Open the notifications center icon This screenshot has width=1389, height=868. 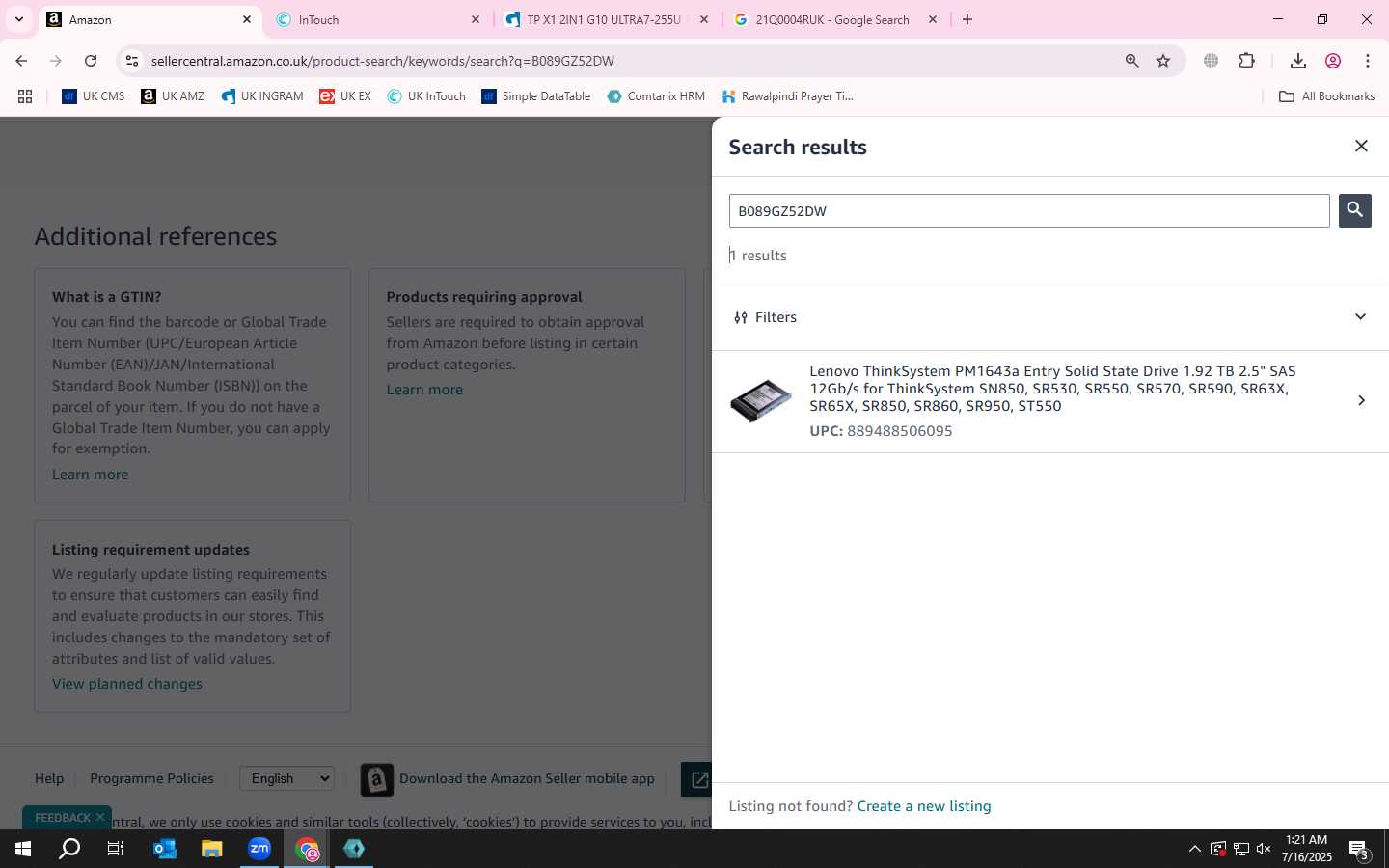tap(1359, 850)
